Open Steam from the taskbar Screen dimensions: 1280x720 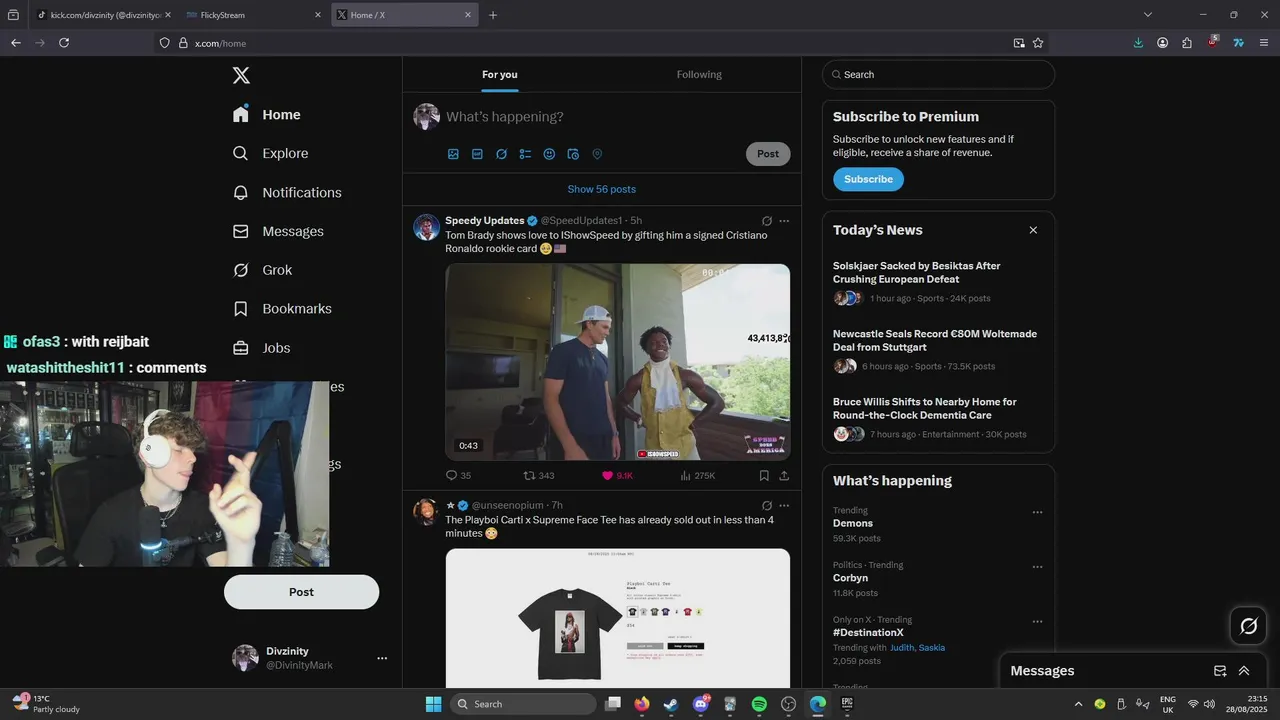671,704
